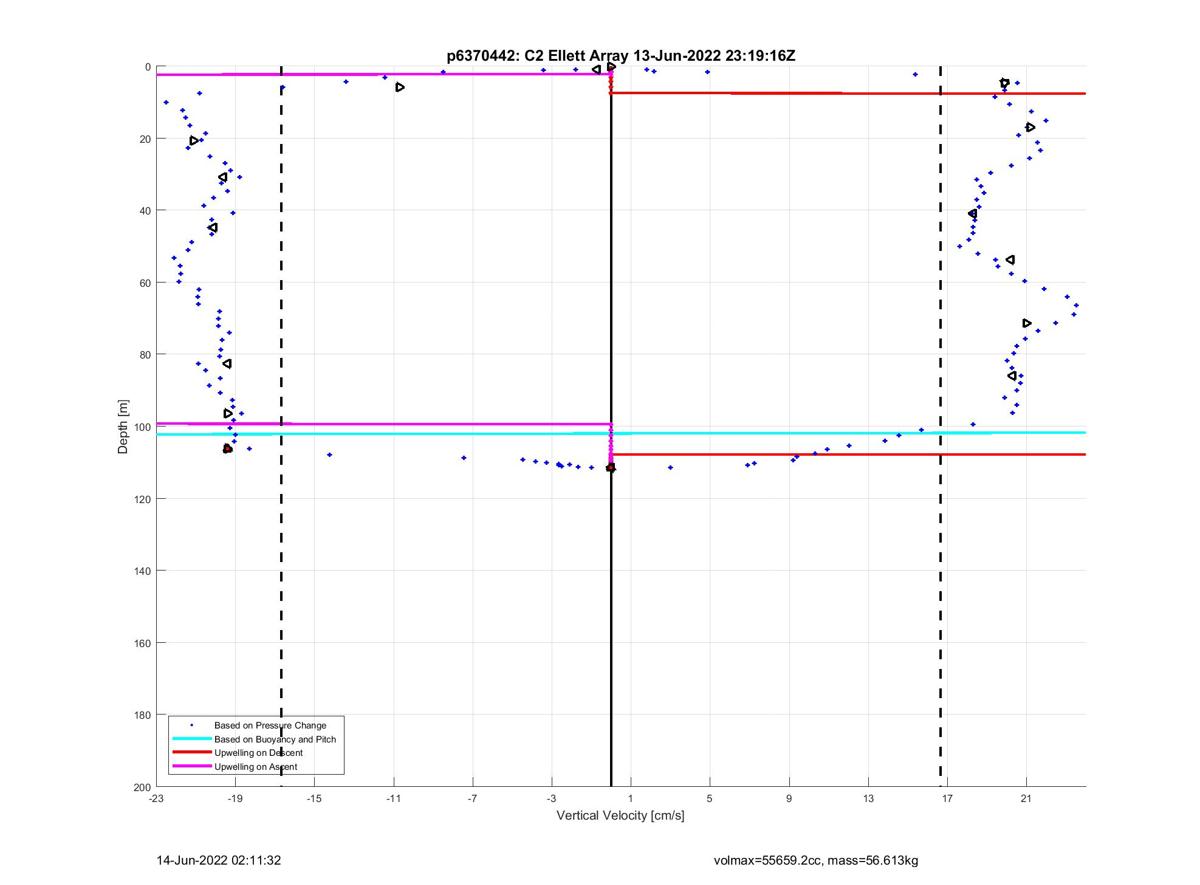Click legend entry "Upwelling on Ascent"
This screenshot has width=1200, height=885.
(x=255, y=767)
